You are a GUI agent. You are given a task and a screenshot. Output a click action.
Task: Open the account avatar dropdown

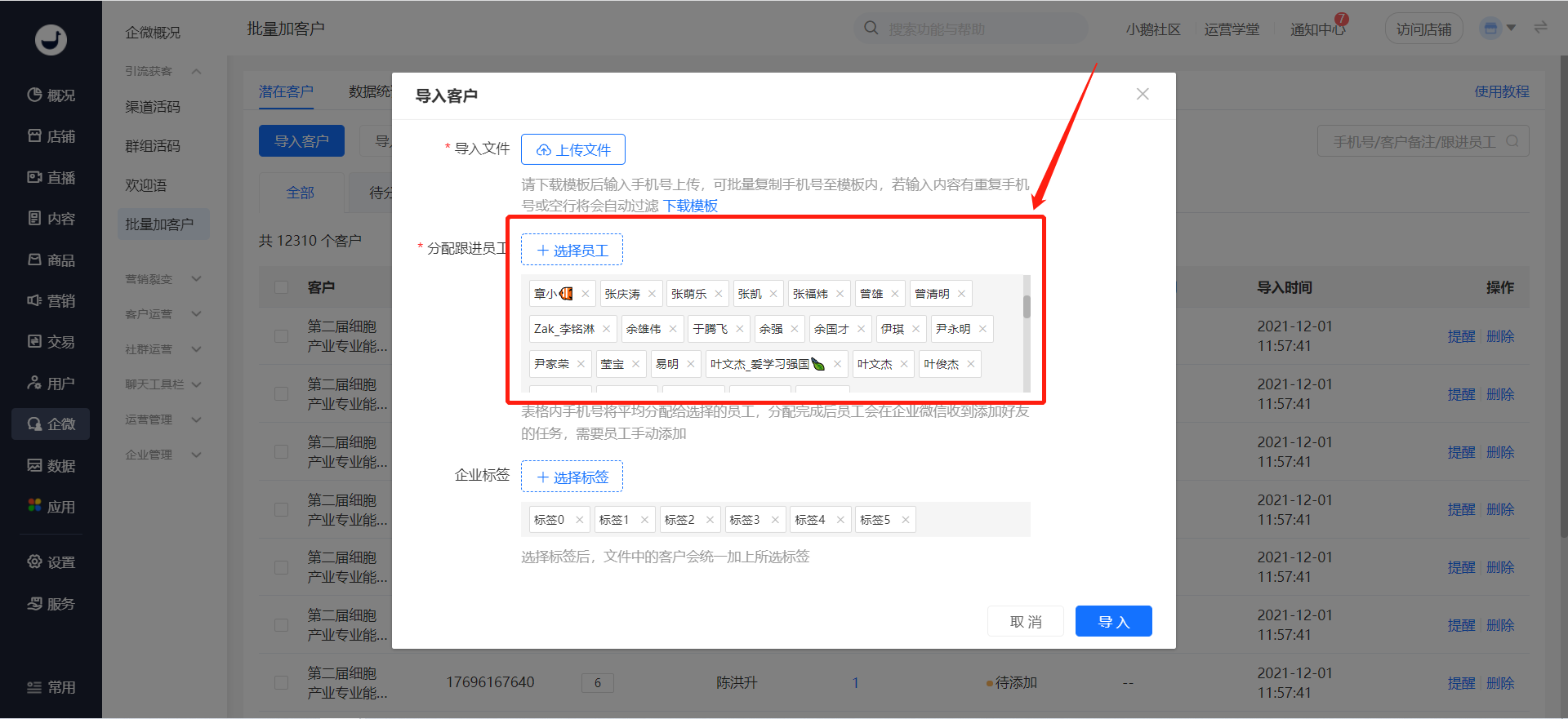pyautogui.click(x=1498, y=29)
